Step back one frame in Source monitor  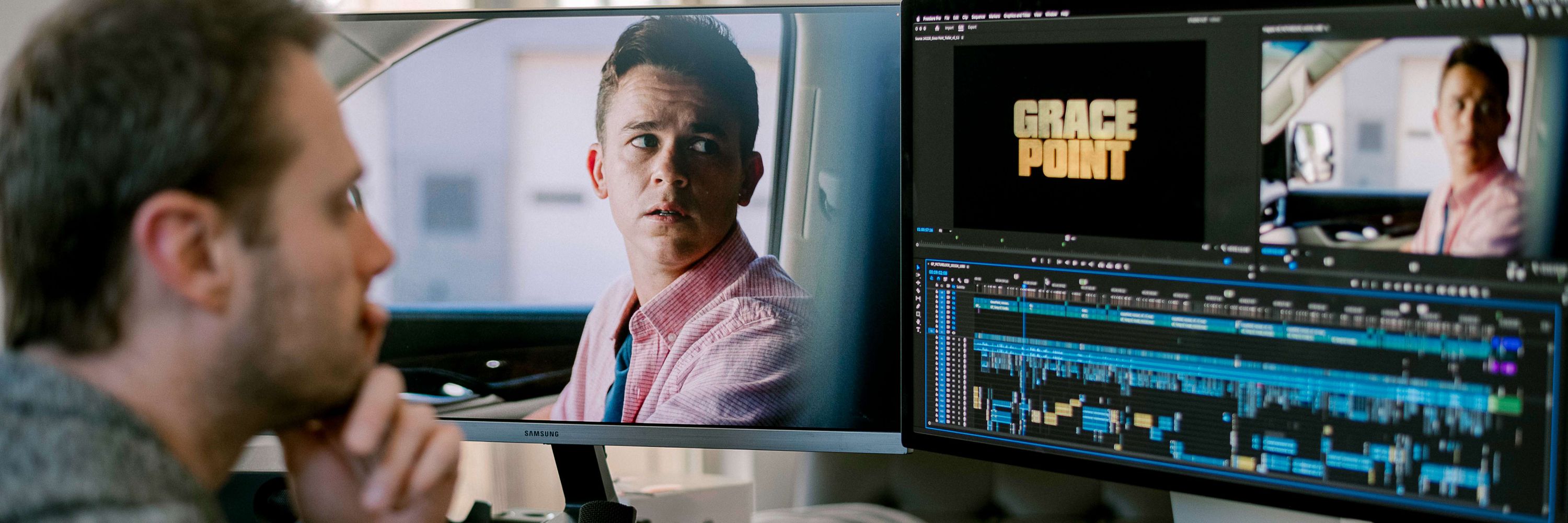[x=1068, y=263]
